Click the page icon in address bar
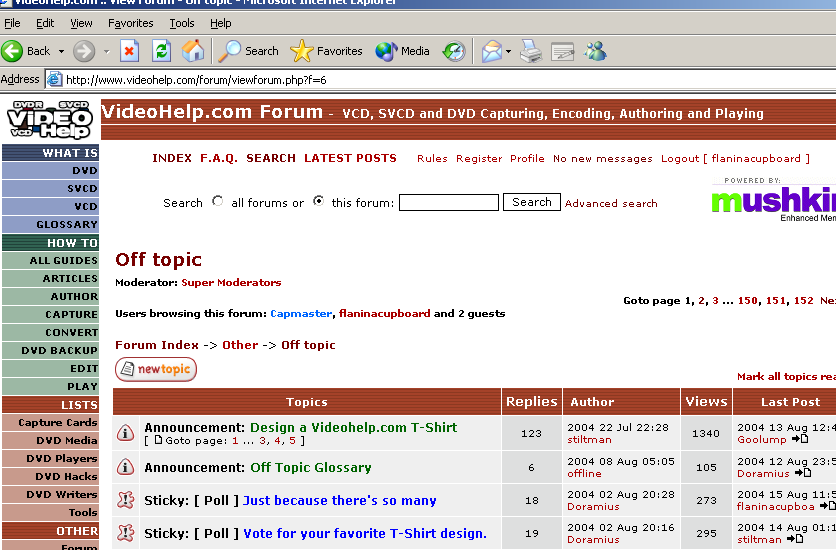The height and width of the screenshot is (550, 836). (54, 80)
